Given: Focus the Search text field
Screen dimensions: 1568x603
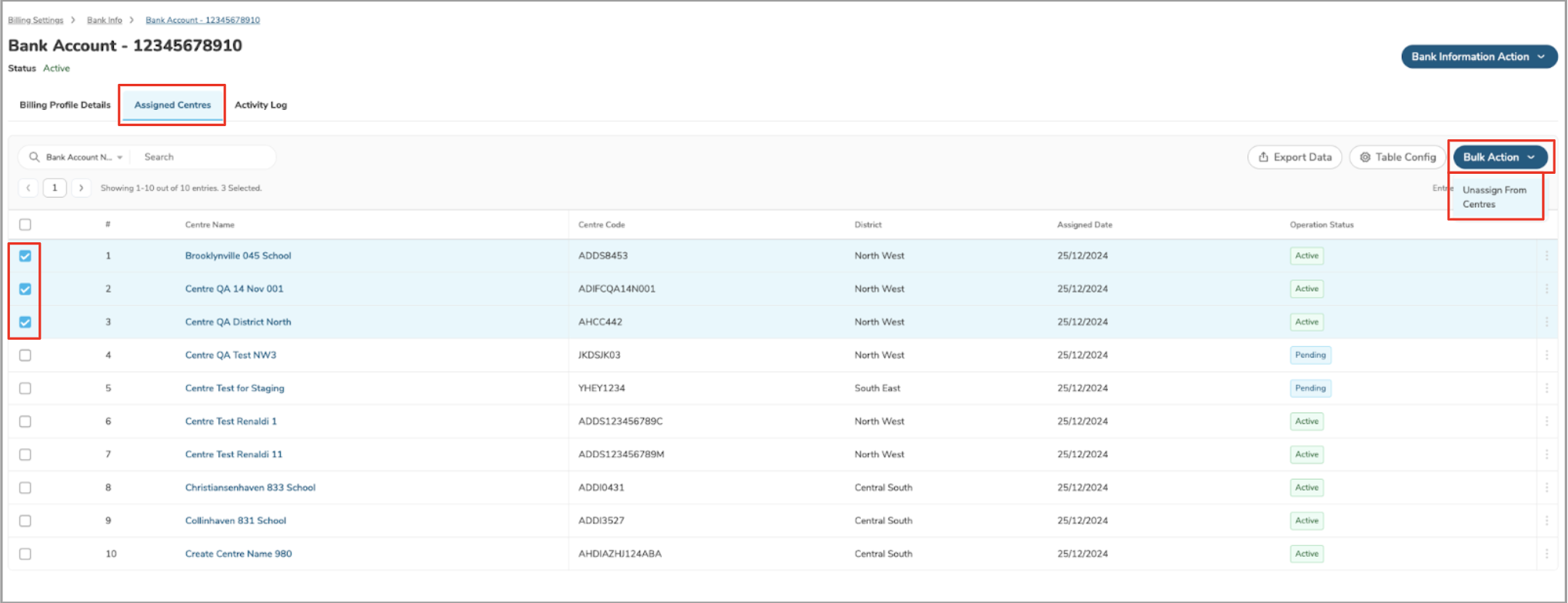Looking at the screenshot, I should 204,157.
